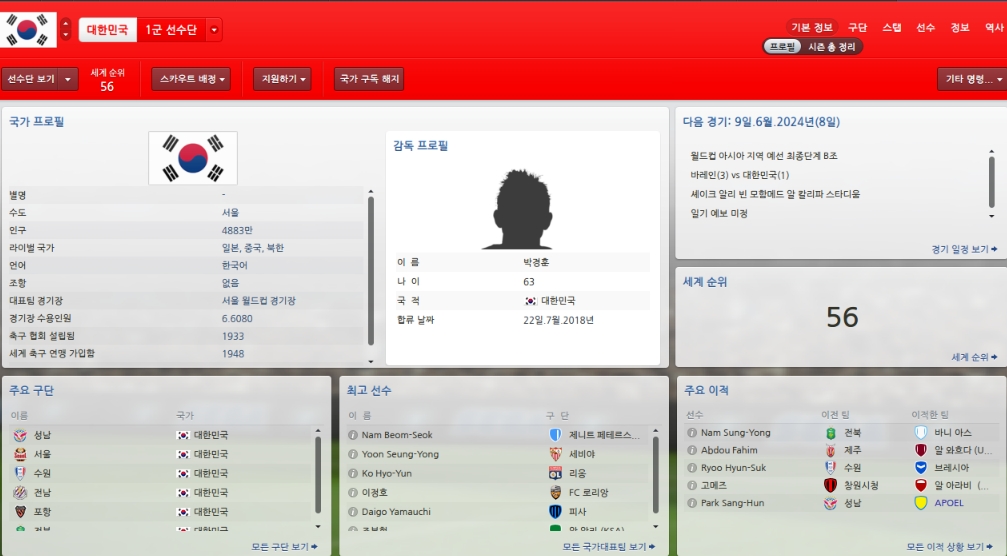Click the Lyon crest next to 리옹
The width and height of the screenshot is (1007, 556).
pyautogui.click(x=556, y=473)
